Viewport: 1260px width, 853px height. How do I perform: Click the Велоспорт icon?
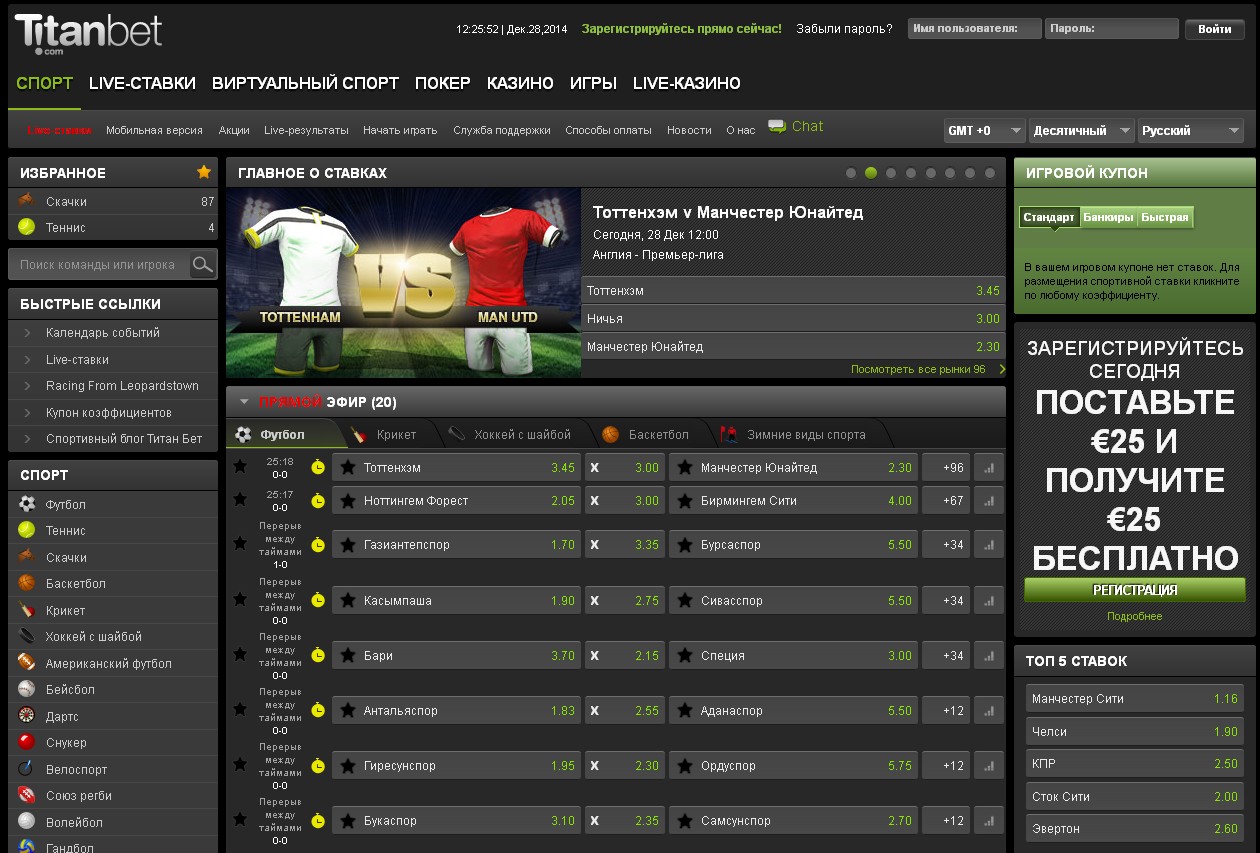point(27,769)
